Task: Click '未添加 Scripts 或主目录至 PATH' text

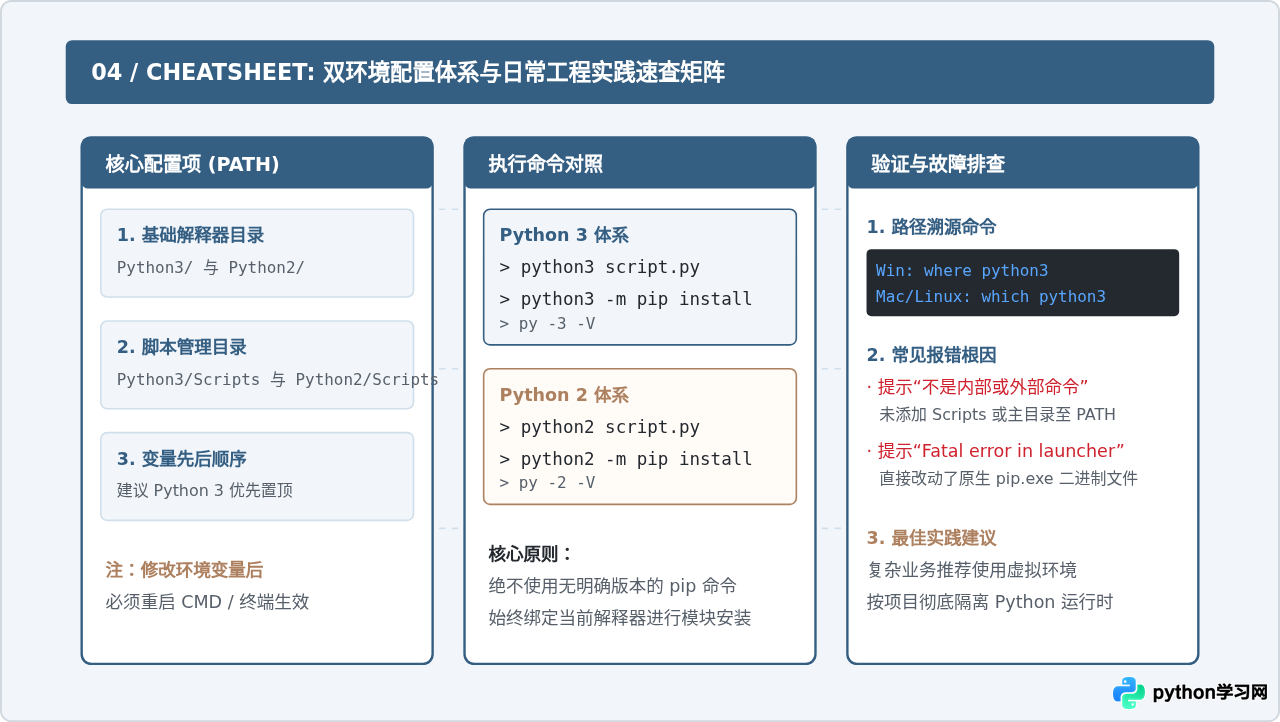Action: [997, 415]
